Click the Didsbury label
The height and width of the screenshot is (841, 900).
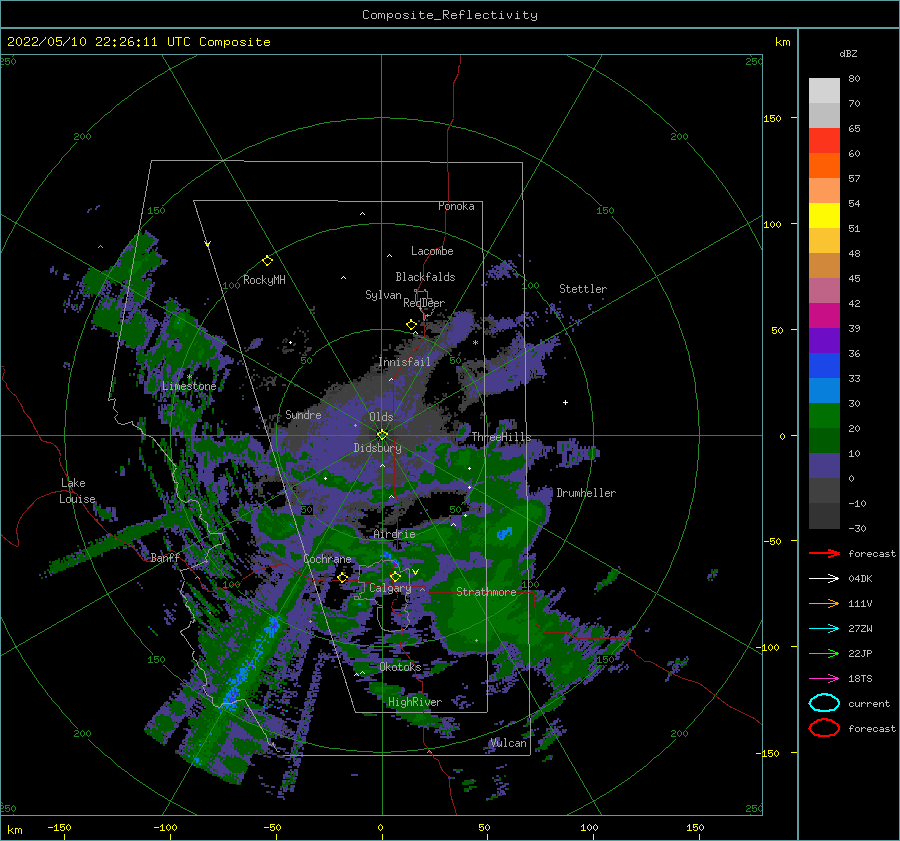point(378,448)
